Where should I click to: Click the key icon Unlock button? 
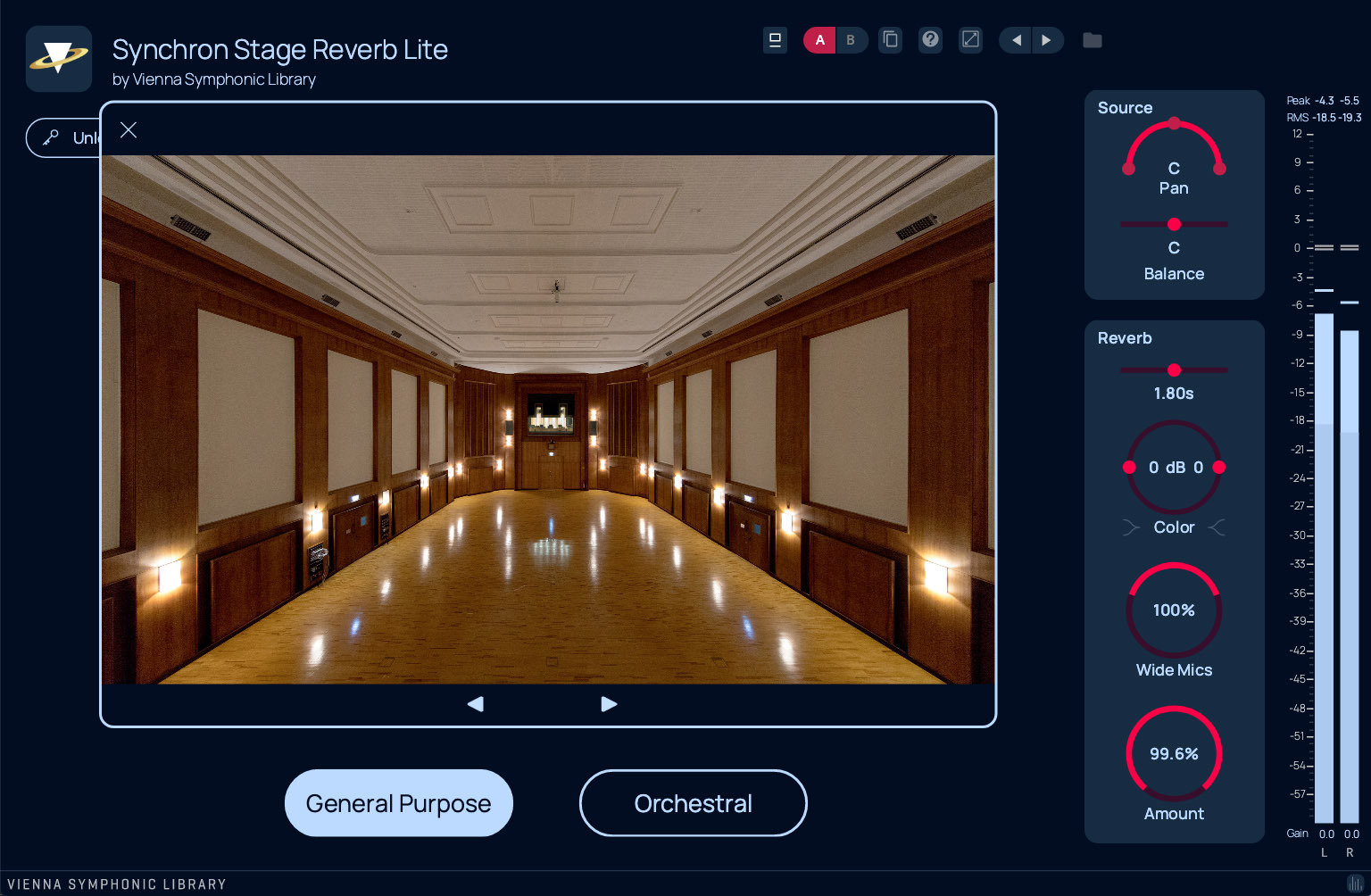click(x=62, y=137)
